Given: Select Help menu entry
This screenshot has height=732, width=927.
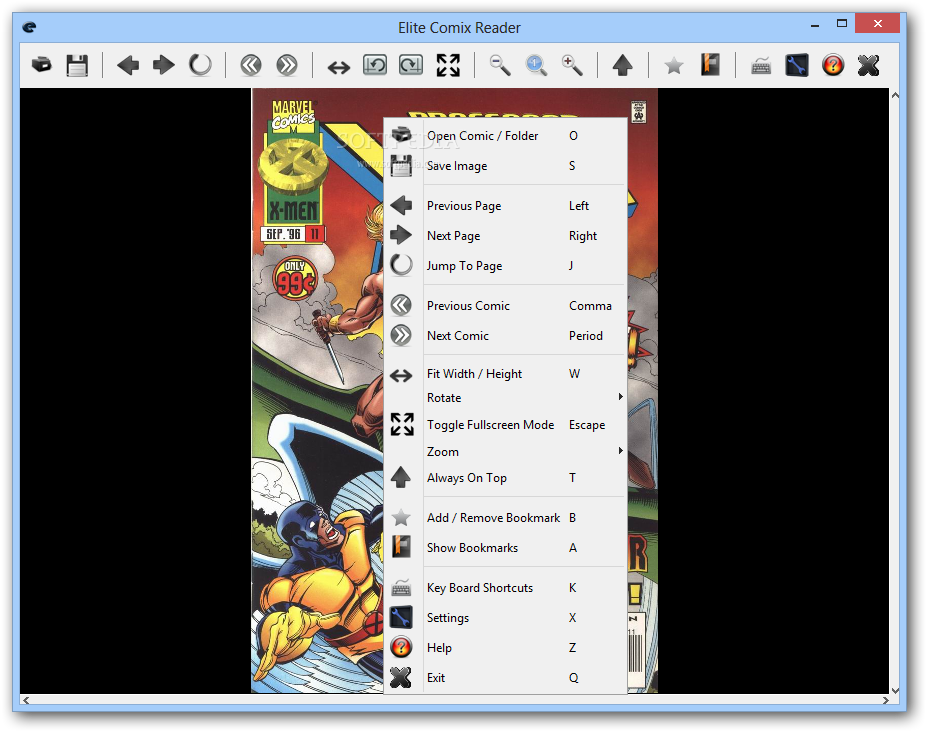Looking at the screenshot, I should click(505, 648).
